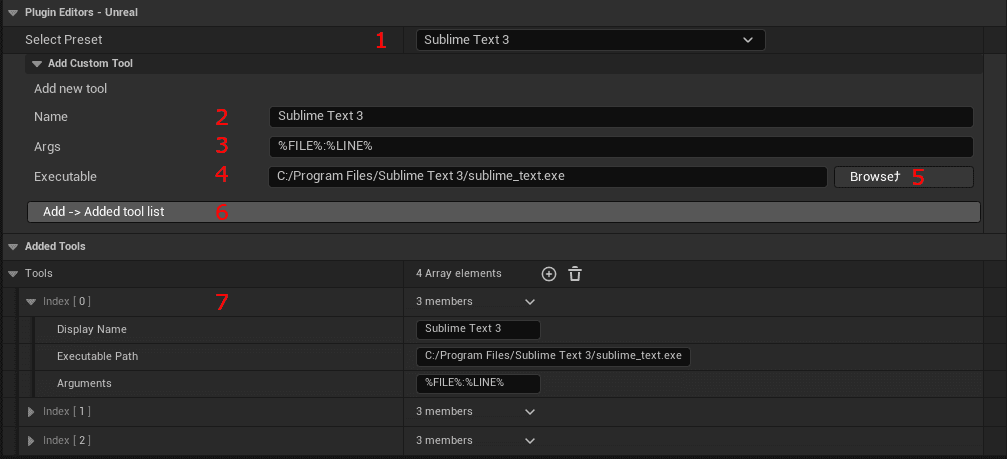Focus the Executable path input field

point(548,177)
